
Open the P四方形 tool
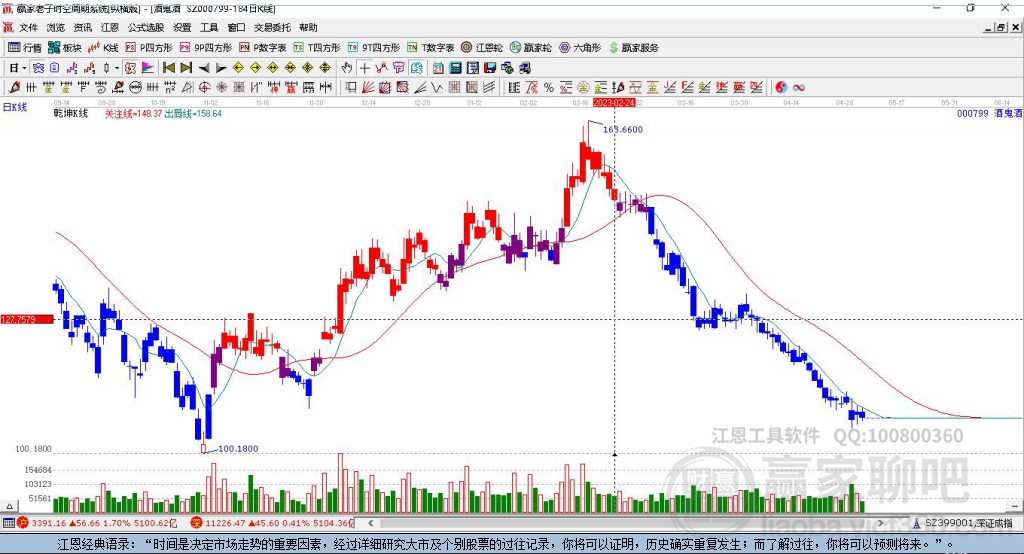pos(149,48)
